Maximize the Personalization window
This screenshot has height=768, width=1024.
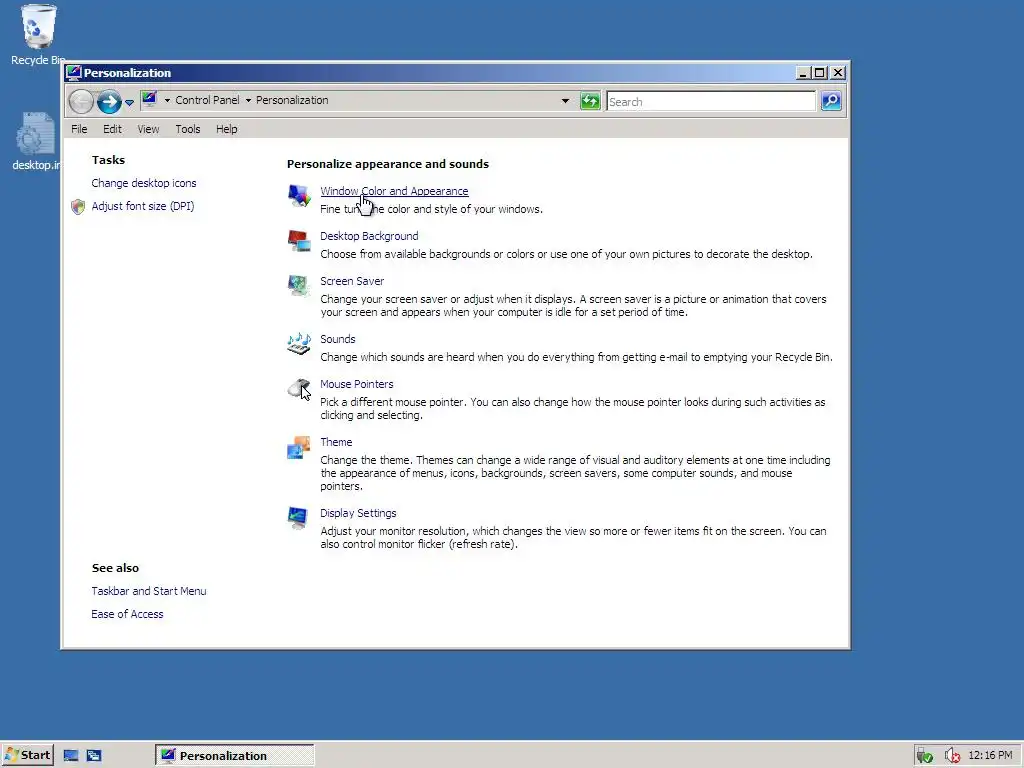point(820,73)
